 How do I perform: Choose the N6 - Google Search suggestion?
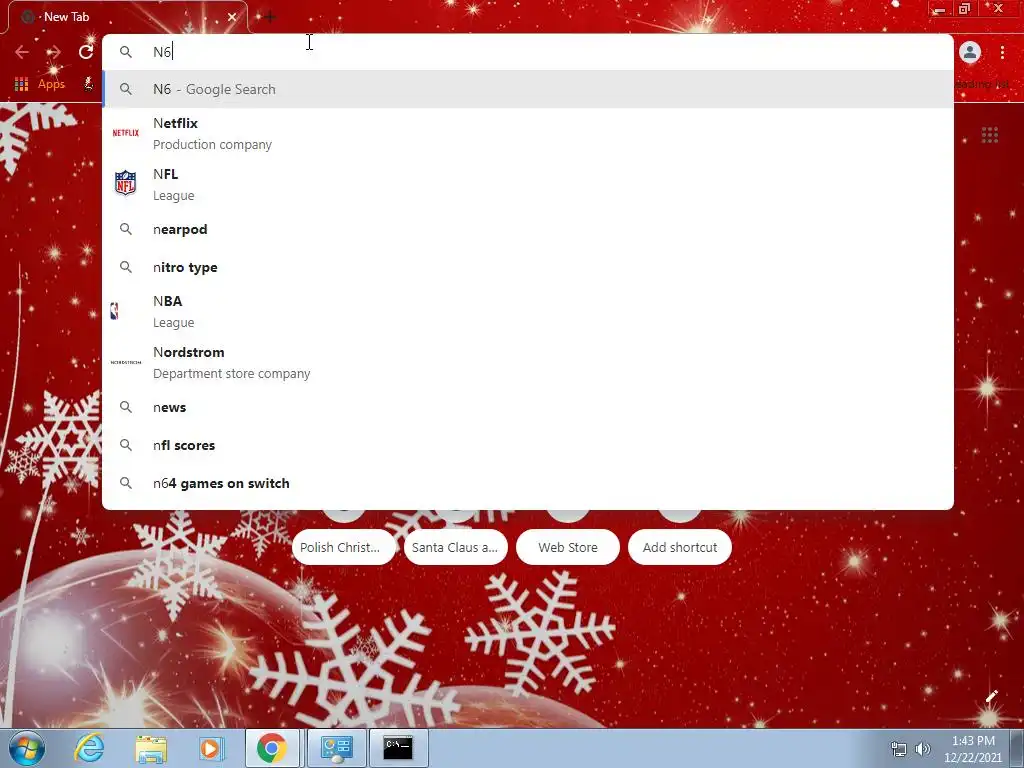528,89
